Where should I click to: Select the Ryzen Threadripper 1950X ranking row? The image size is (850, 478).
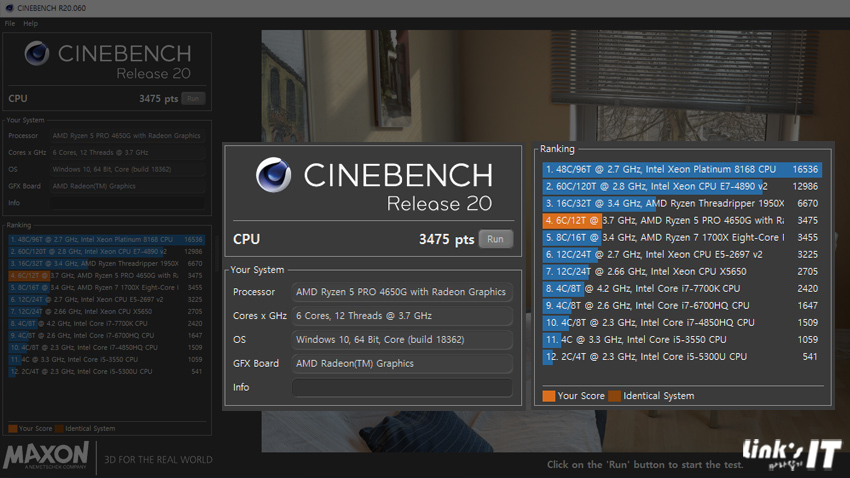tap(107, 263)
